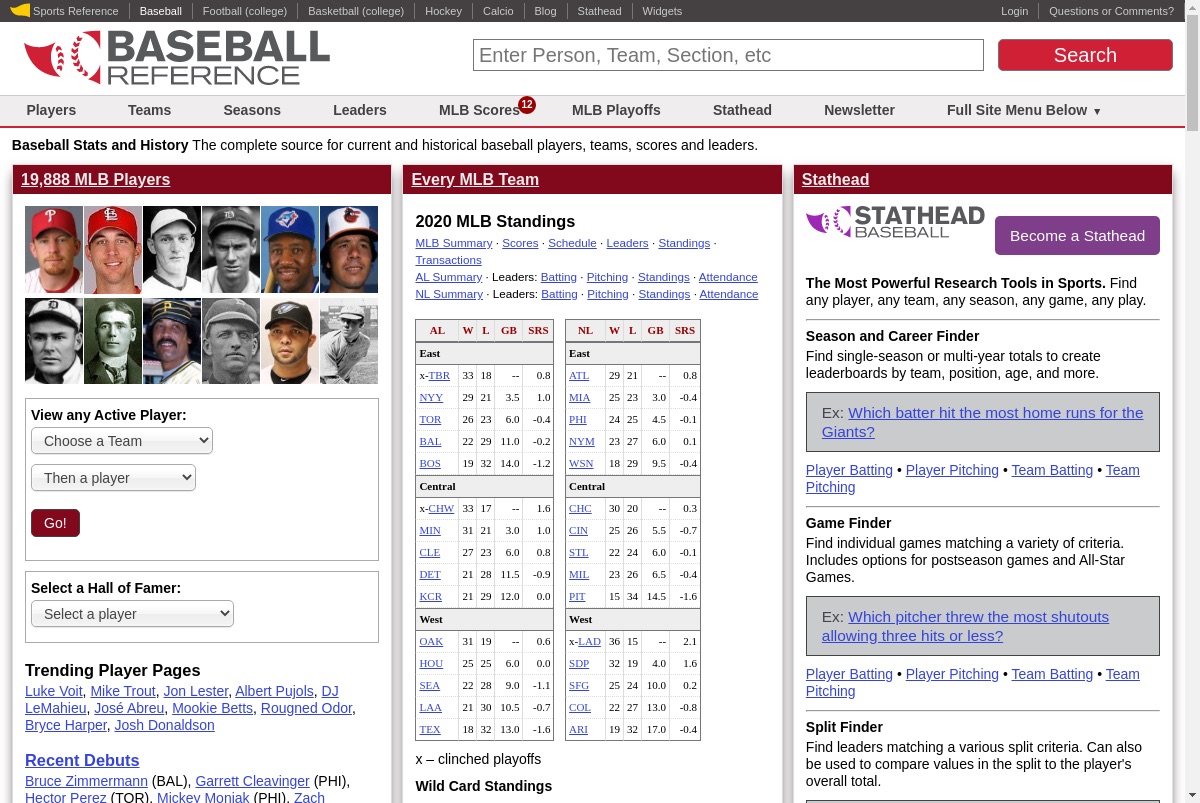Open the Football (college) top bar link
Image resolution: width=1200 pixels, height=803 pixels.
click(x=245, y=11)
